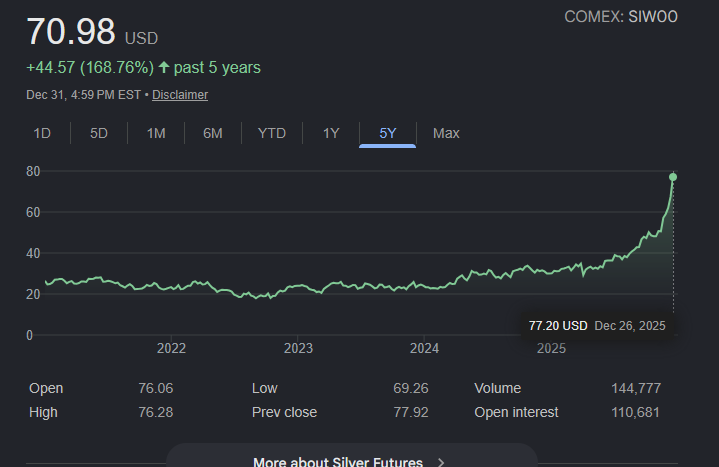Click the Prev close value 77.92

410,412
